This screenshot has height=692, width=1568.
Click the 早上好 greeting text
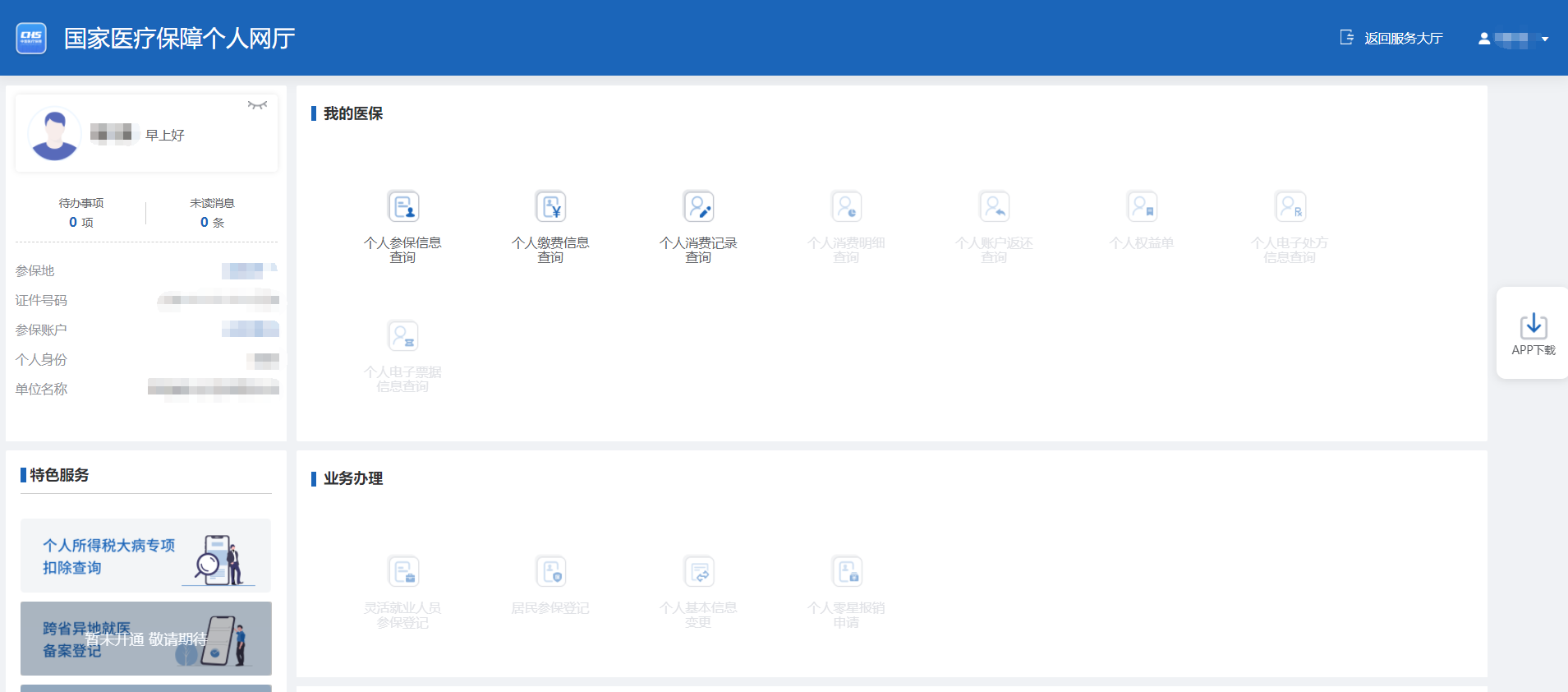pos(165,135)
